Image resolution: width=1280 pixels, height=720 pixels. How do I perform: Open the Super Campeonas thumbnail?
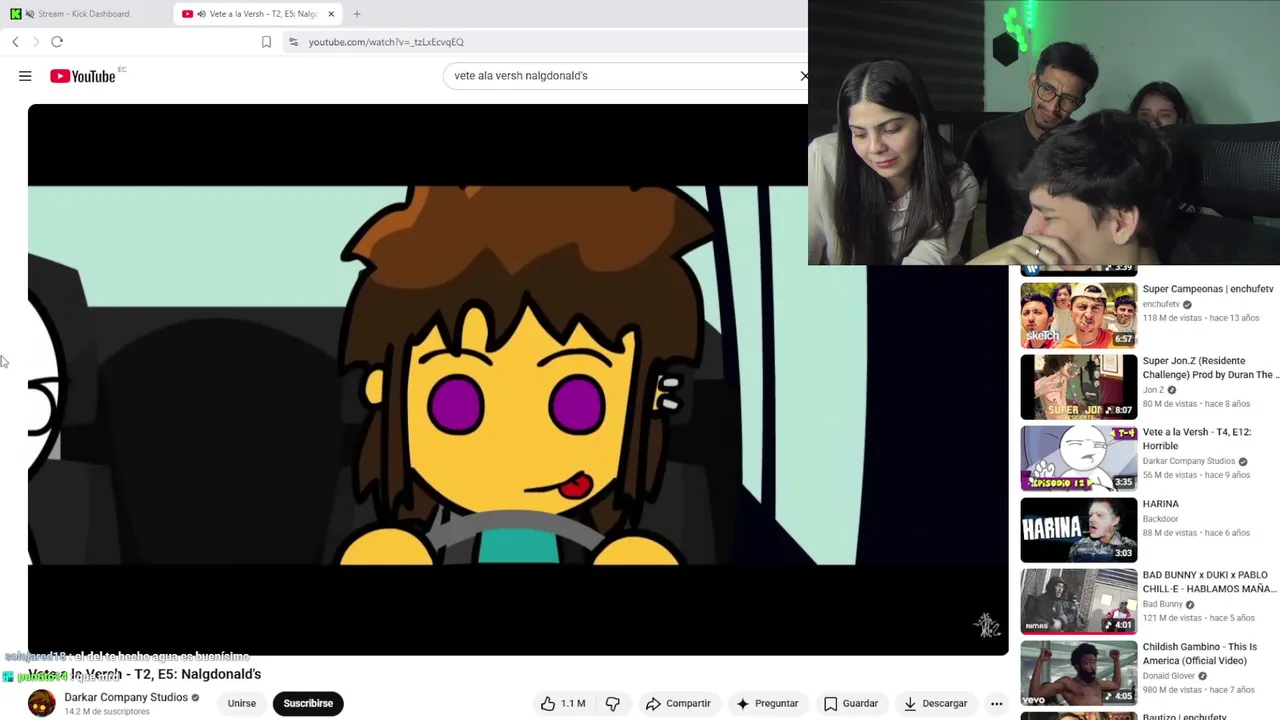(1078, 315)
